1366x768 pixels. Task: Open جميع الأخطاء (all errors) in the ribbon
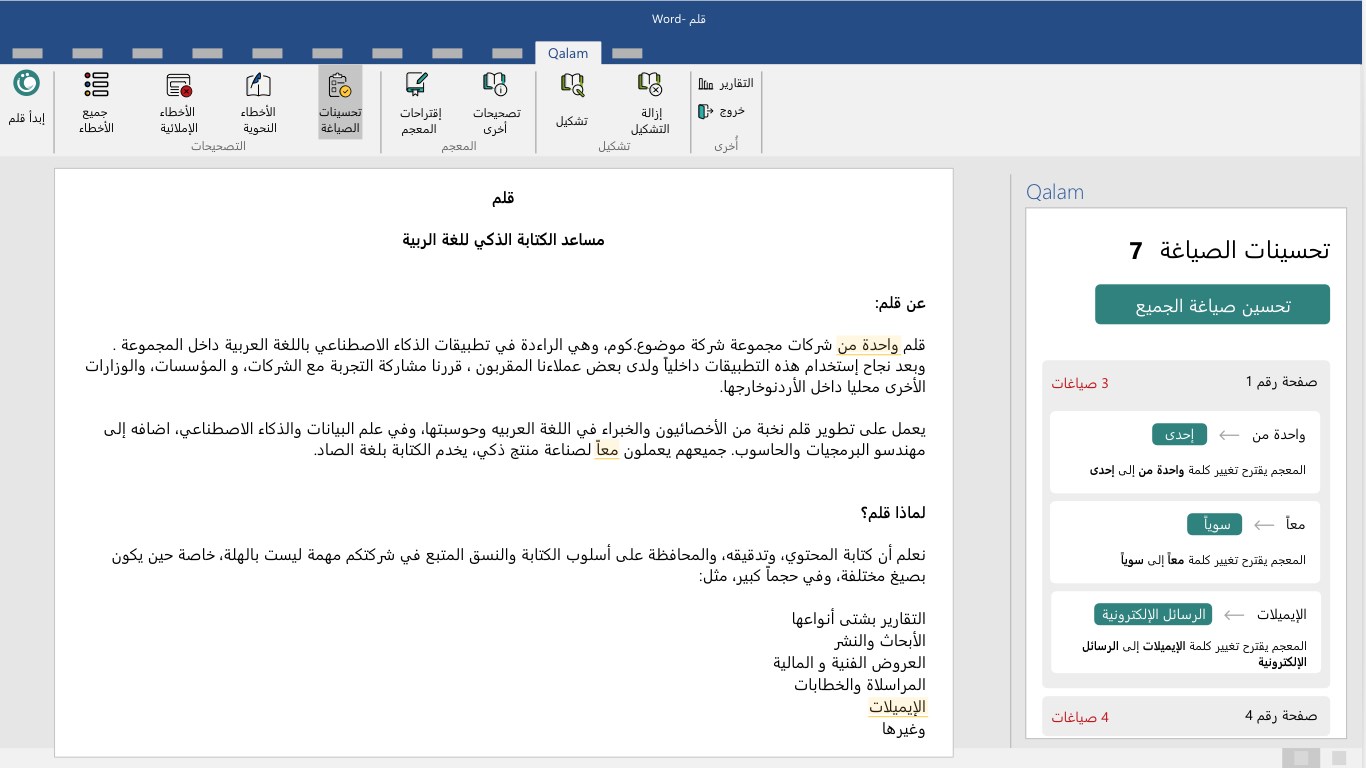pyautogui.click(x=97, y=102)
